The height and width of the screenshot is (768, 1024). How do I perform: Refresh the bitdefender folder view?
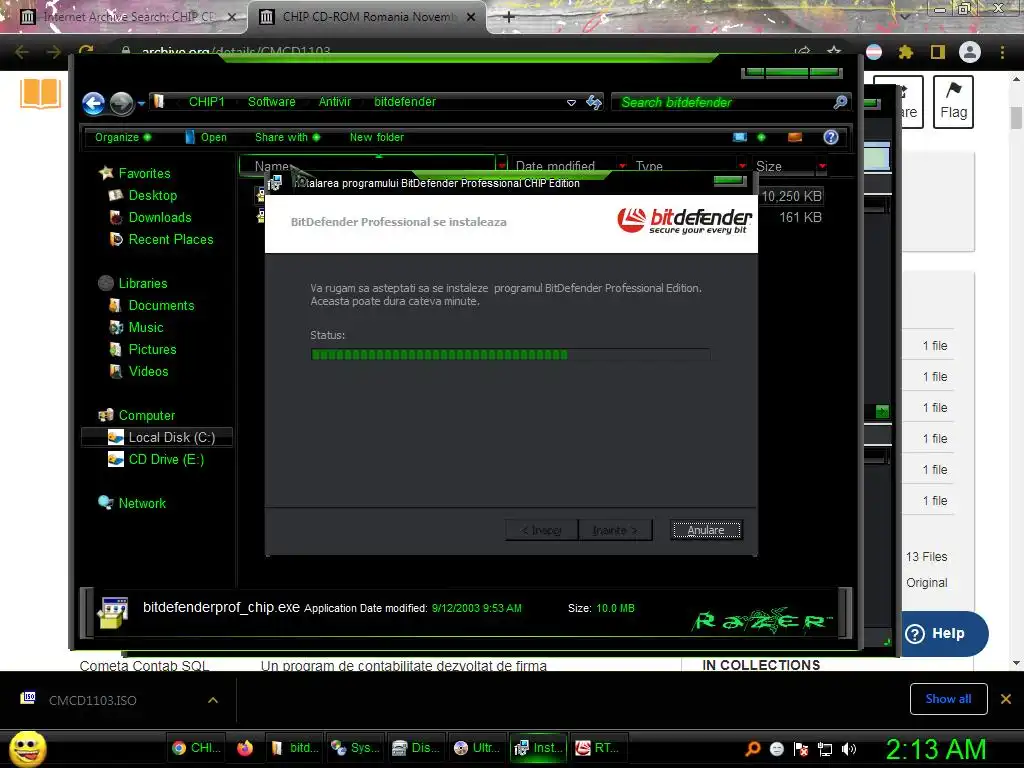[x=594, y=102]
